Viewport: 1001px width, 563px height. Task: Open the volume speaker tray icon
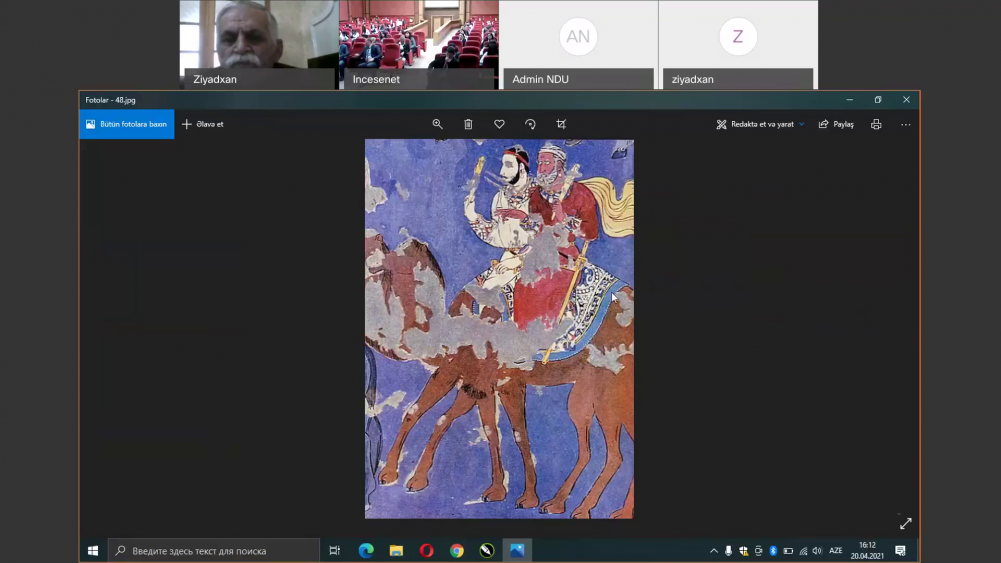point(817,551)
